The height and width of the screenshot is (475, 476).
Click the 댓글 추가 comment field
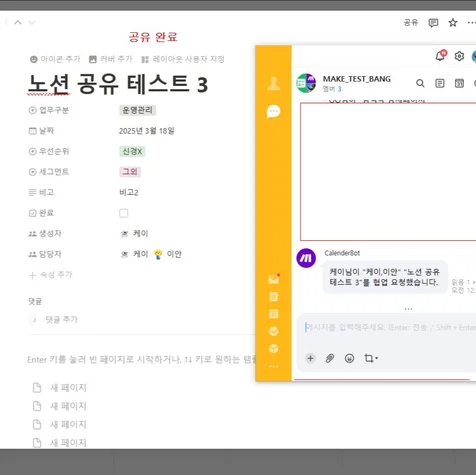tap(61, 320)
